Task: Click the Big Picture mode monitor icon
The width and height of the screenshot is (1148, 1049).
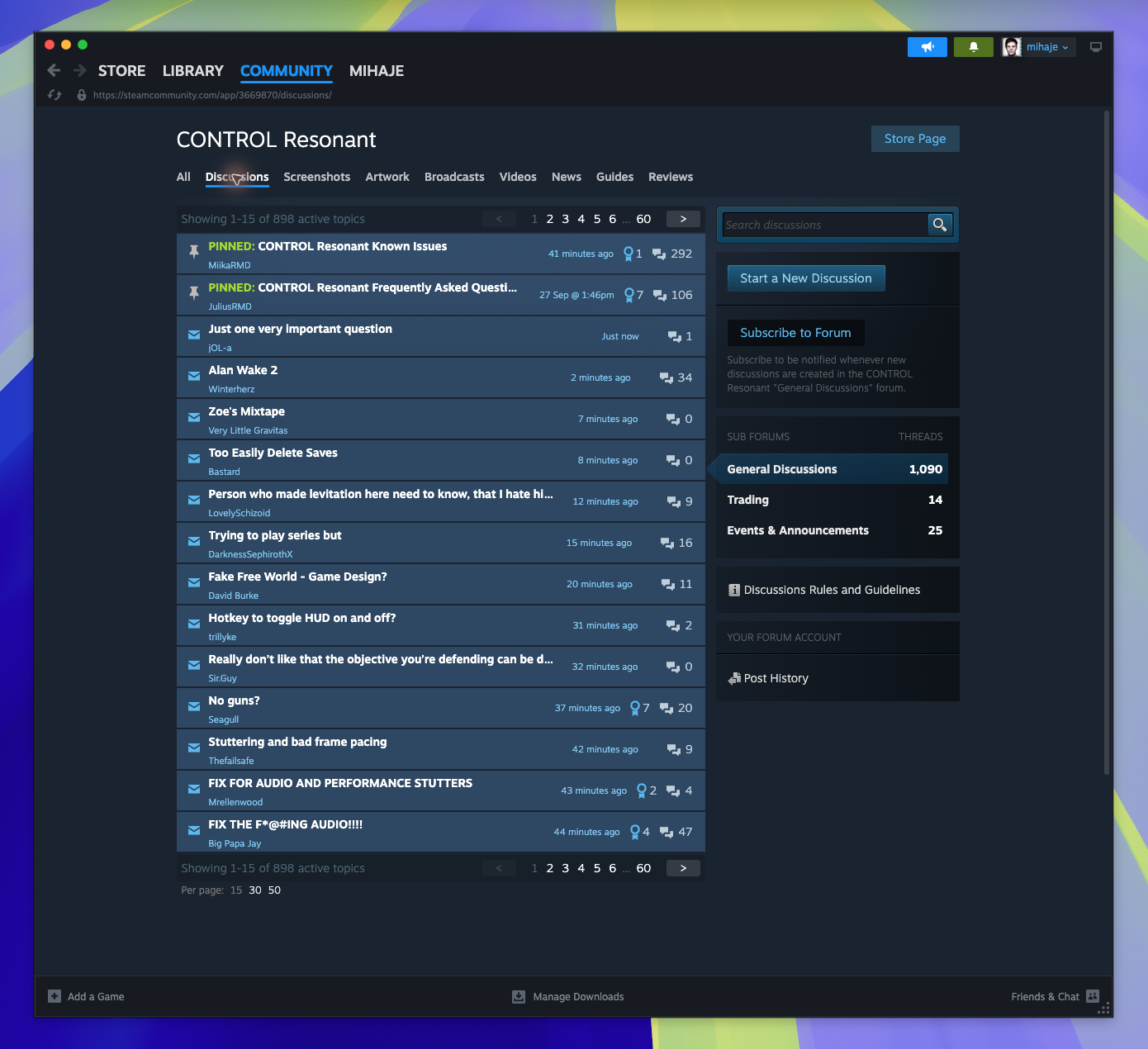Action: click(x=1096, y=47)
